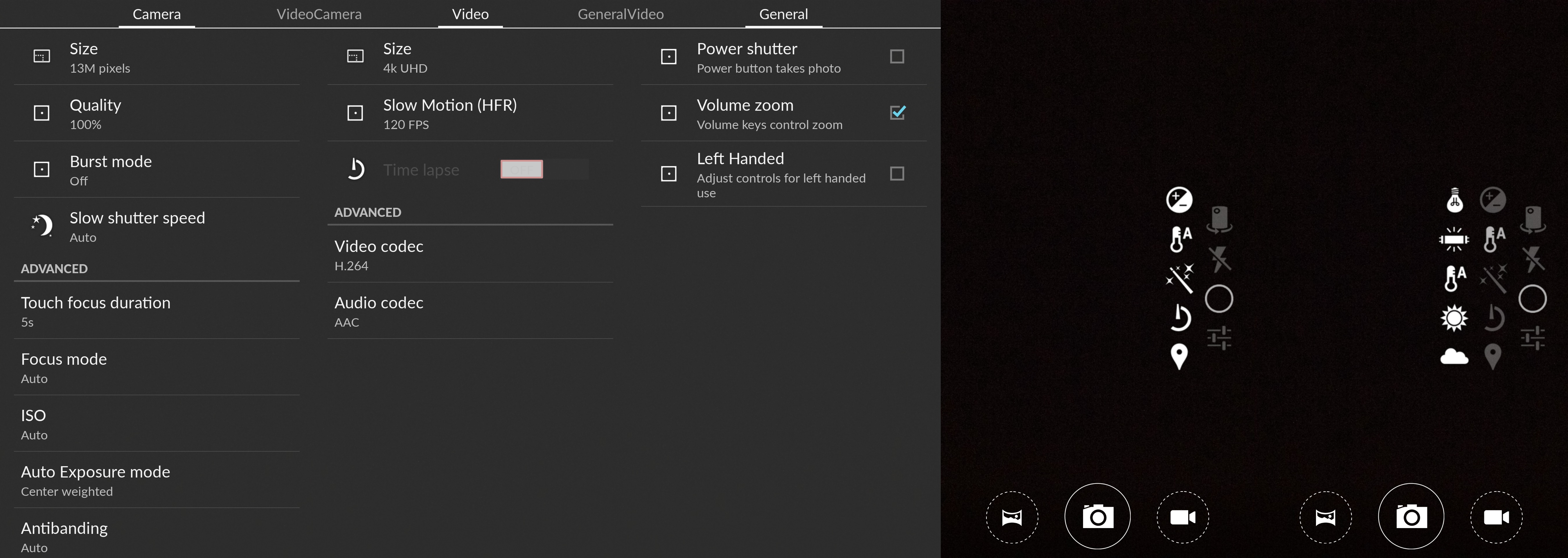Tap the flash off bolt in left viewfinder
Image resolution: width=1568 pixels, height=558 pixels.
[1219, 259]
